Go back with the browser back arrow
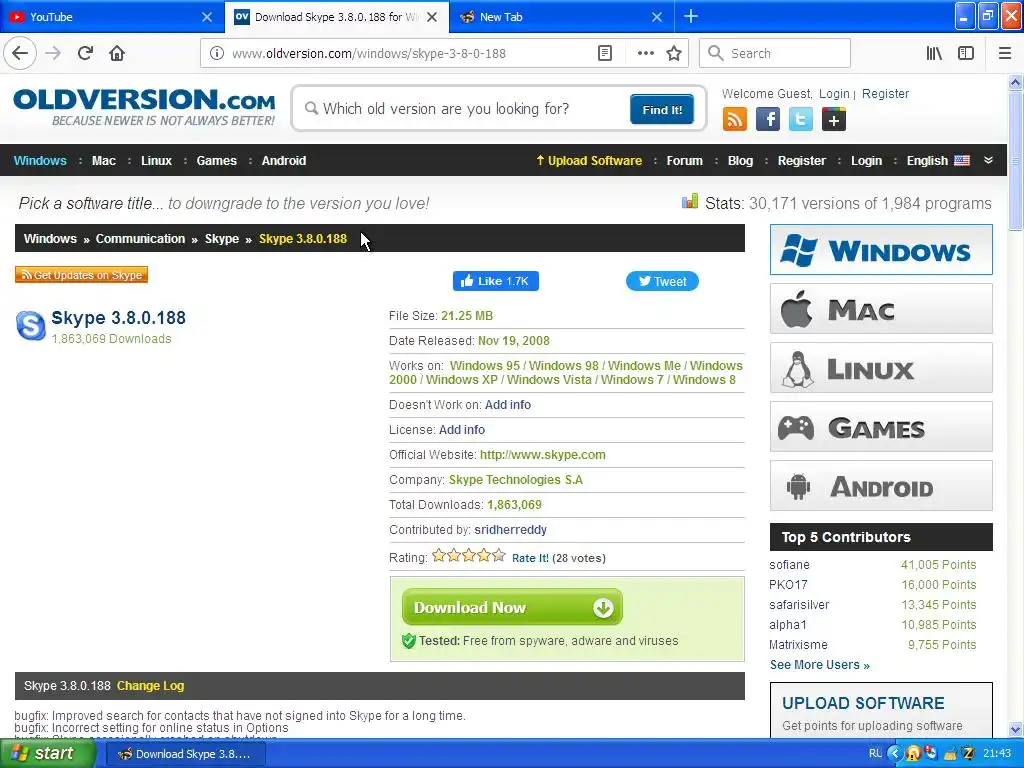Screen dimensions: 1024x768 pyautogui.click(x=20, y=53)
